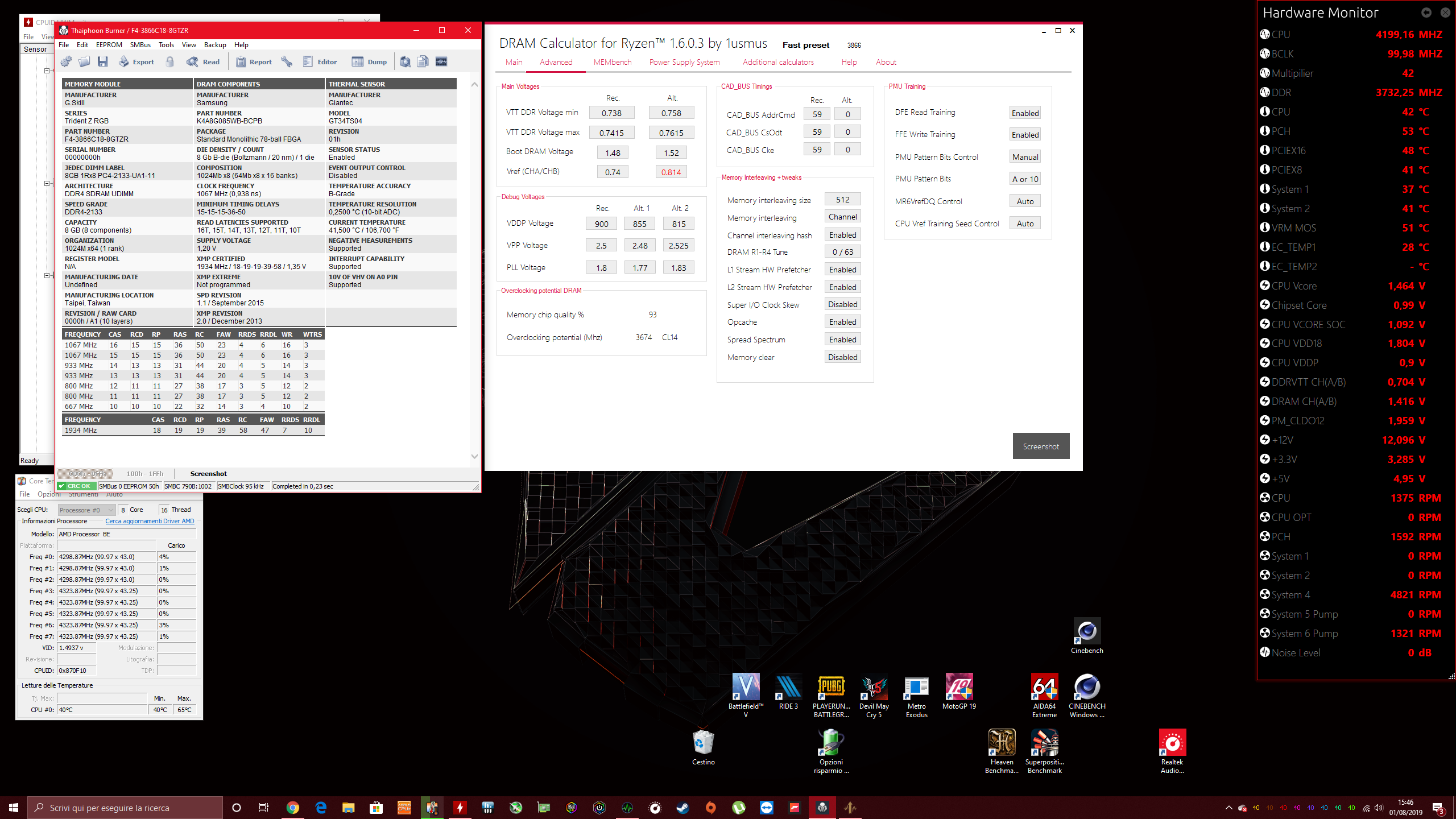This screenshot has height=819, width=1456.
Task: Collapse the top tree node in HWMonitor
Action: 47,71
